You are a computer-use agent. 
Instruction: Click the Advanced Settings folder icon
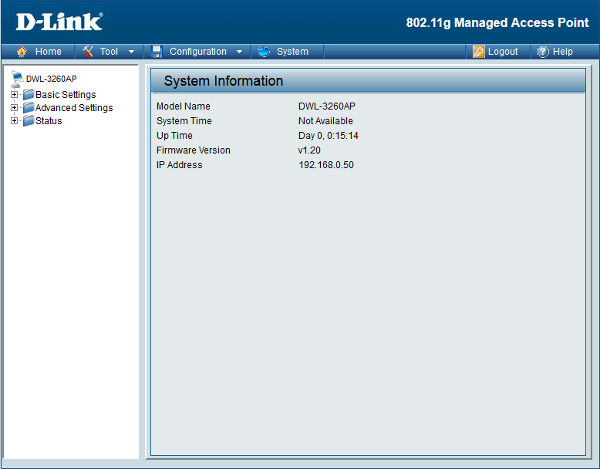click(28, 107)
